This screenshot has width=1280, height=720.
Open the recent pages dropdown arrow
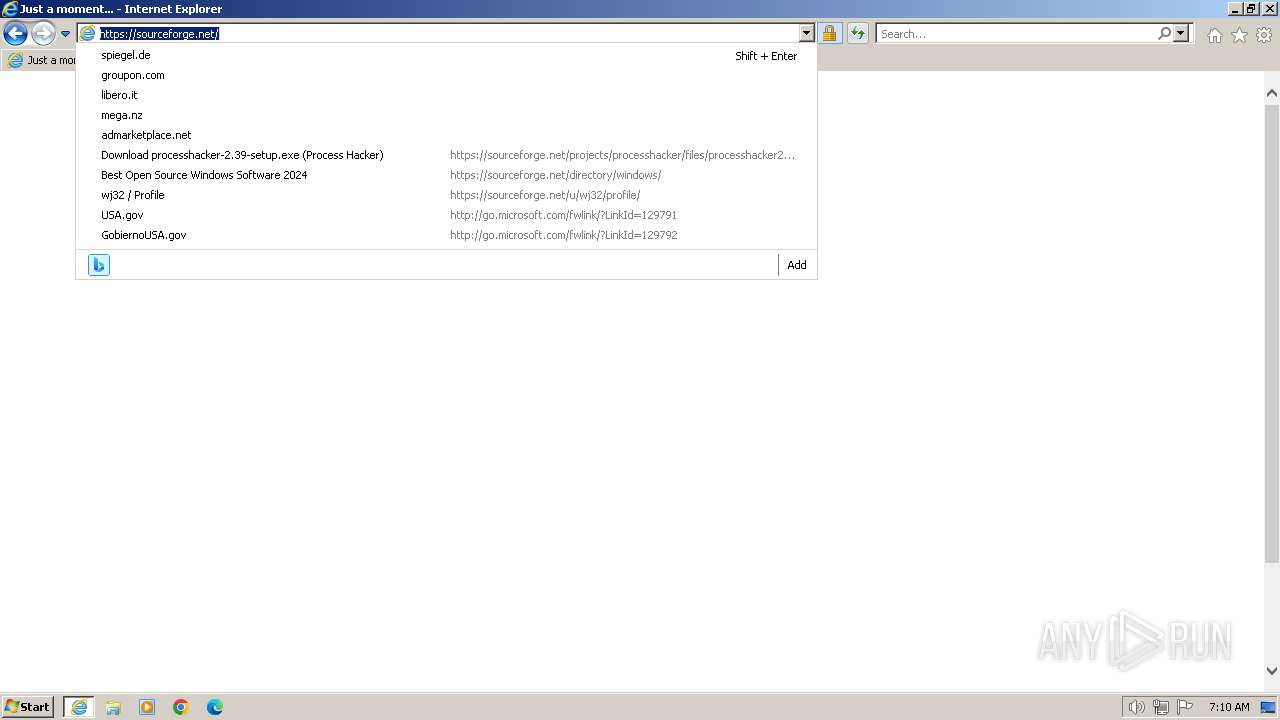65,34
